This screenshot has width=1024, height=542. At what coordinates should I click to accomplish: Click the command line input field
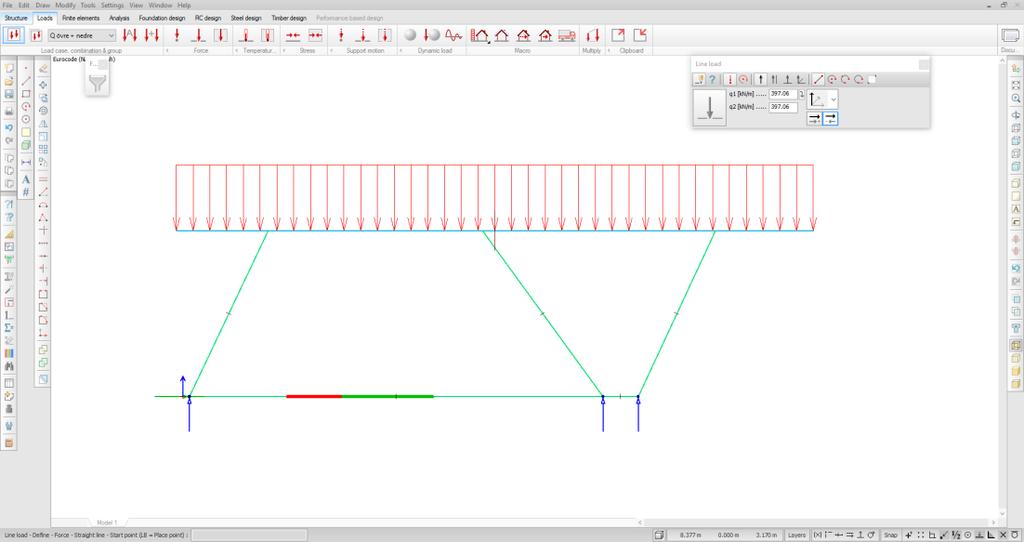249,535
